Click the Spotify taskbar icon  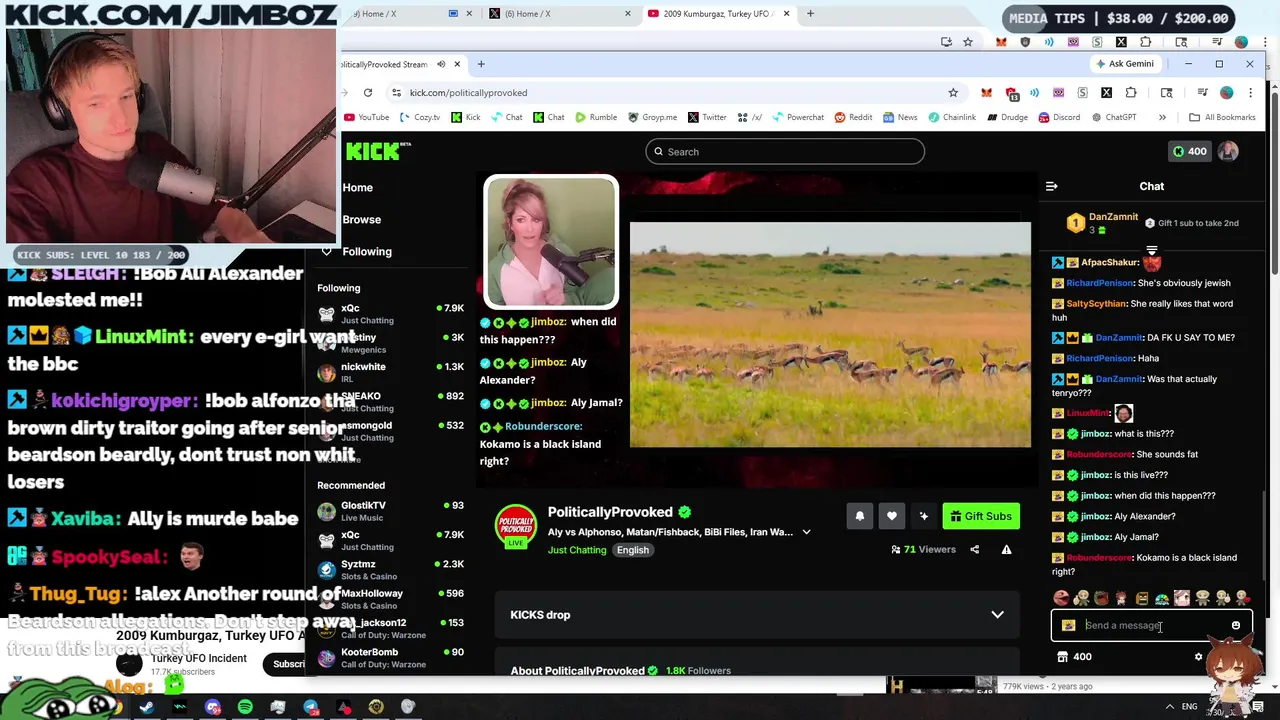pyautogui.click(x=245, y=707)
